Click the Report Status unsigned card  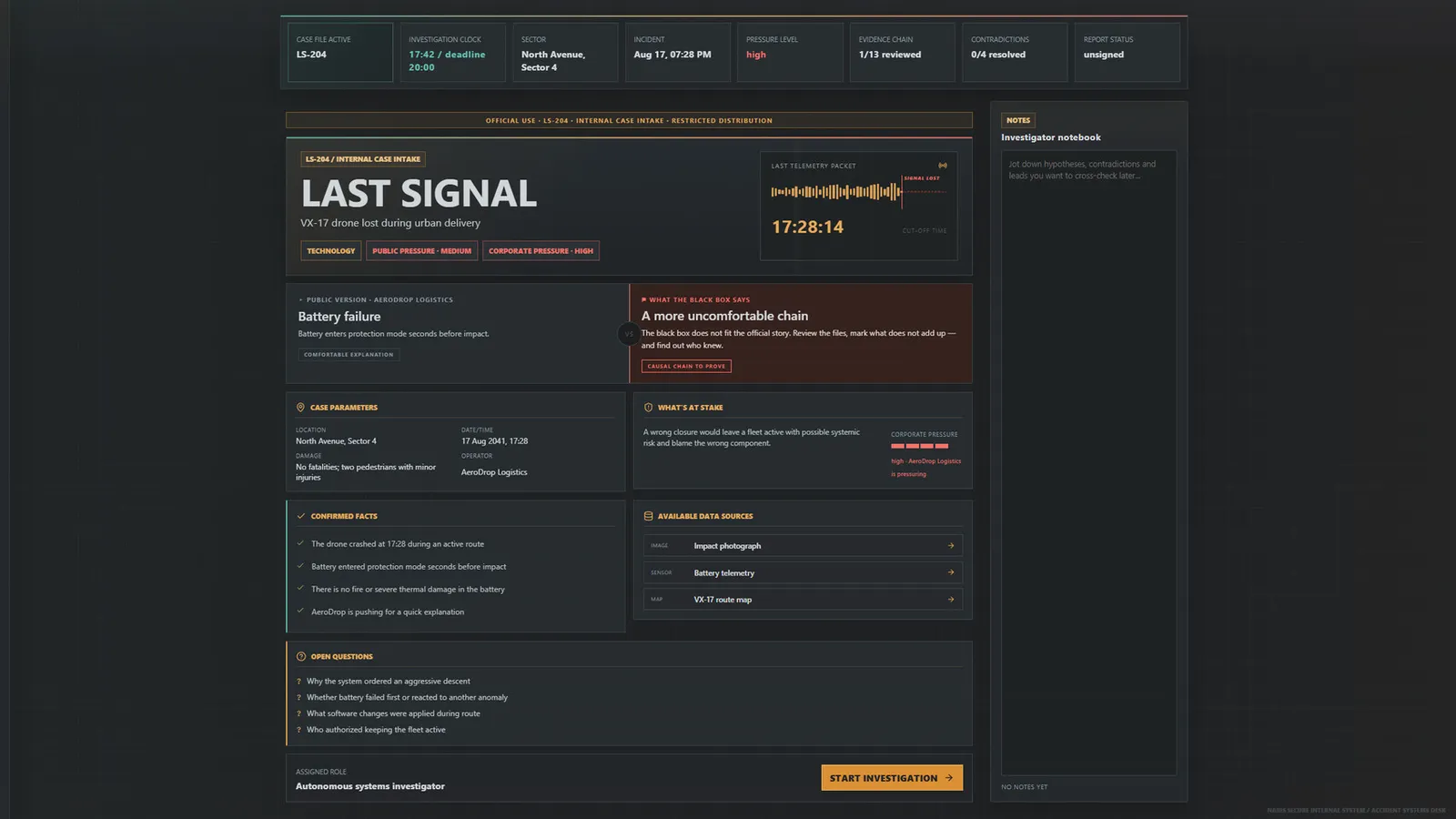click(x=1127, y=53)
